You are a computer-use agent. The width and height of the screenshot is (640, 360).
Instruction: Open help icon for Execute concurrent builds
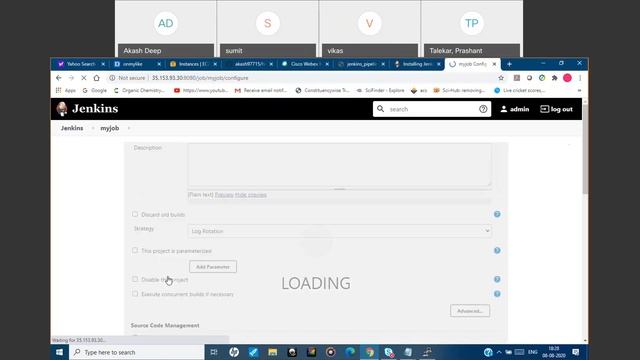(497, 294)
